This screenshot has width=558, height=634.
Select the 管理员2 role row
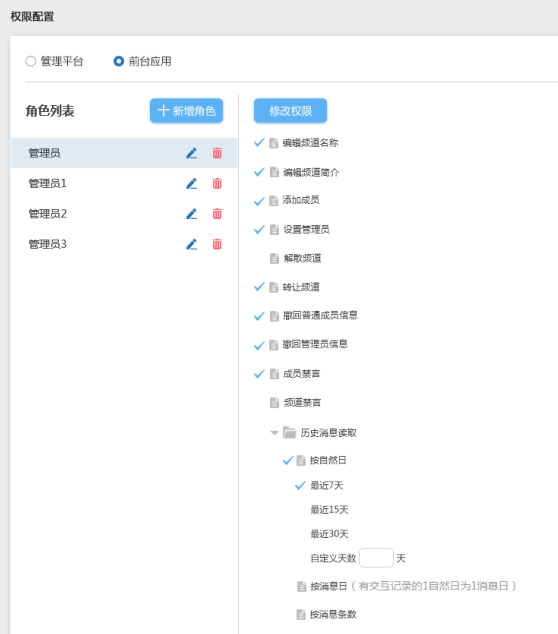(124, 214)
